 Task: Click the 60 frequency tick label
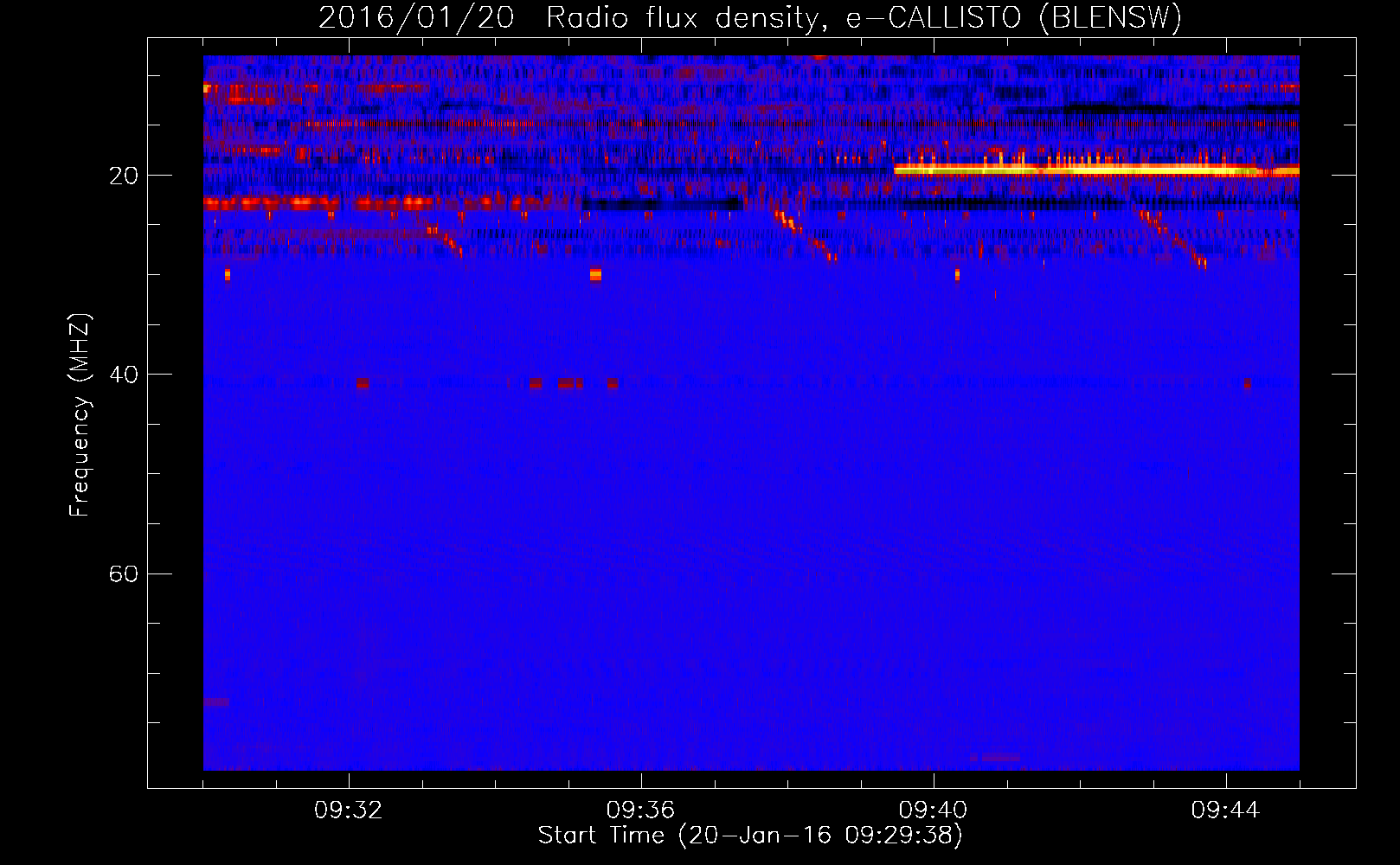[x=124, y=574]
